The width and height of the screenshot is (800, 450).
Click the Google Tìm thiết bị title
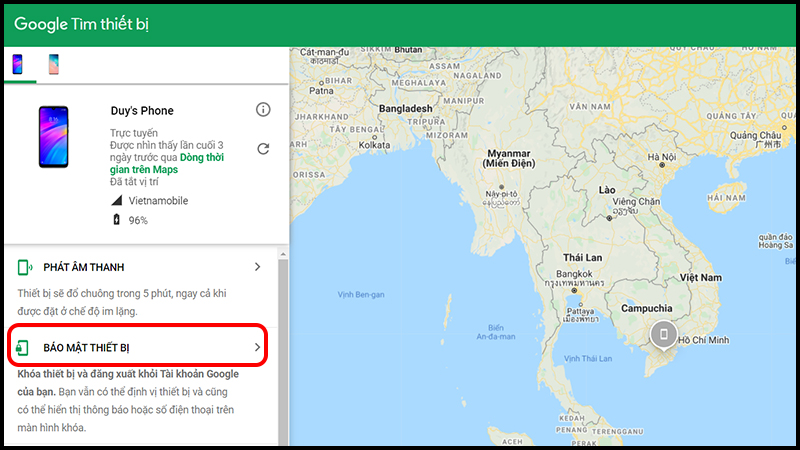point(81,24)
